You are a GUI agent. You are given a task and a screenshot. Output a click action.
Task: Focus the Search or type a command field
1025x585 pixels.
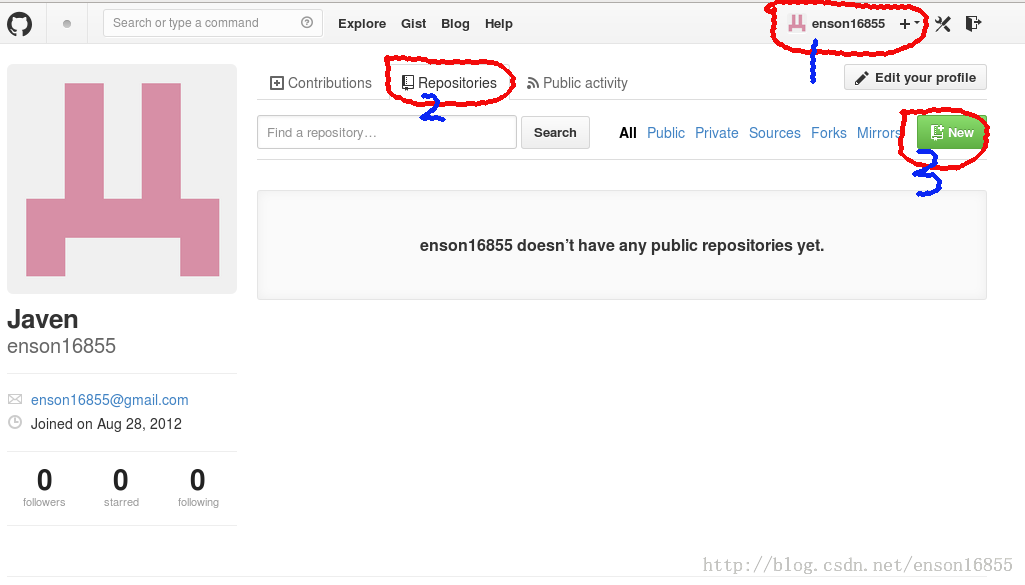click(x=212, y=23)
